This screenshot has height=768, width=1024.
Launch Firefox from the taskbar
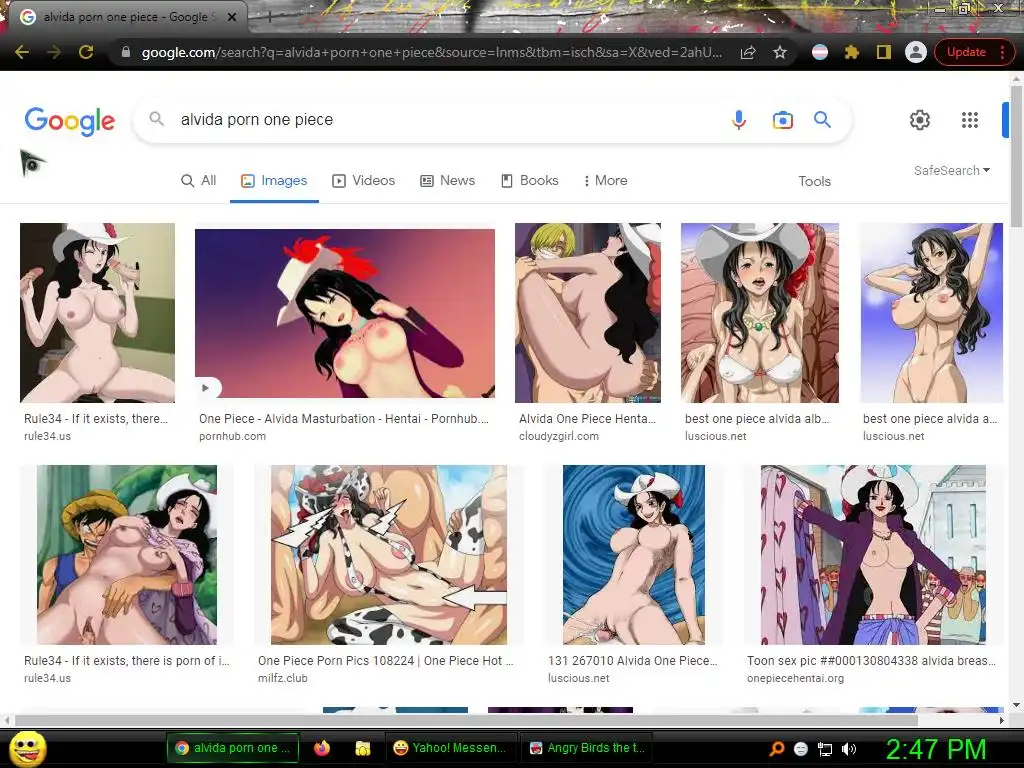click(322, 748)
